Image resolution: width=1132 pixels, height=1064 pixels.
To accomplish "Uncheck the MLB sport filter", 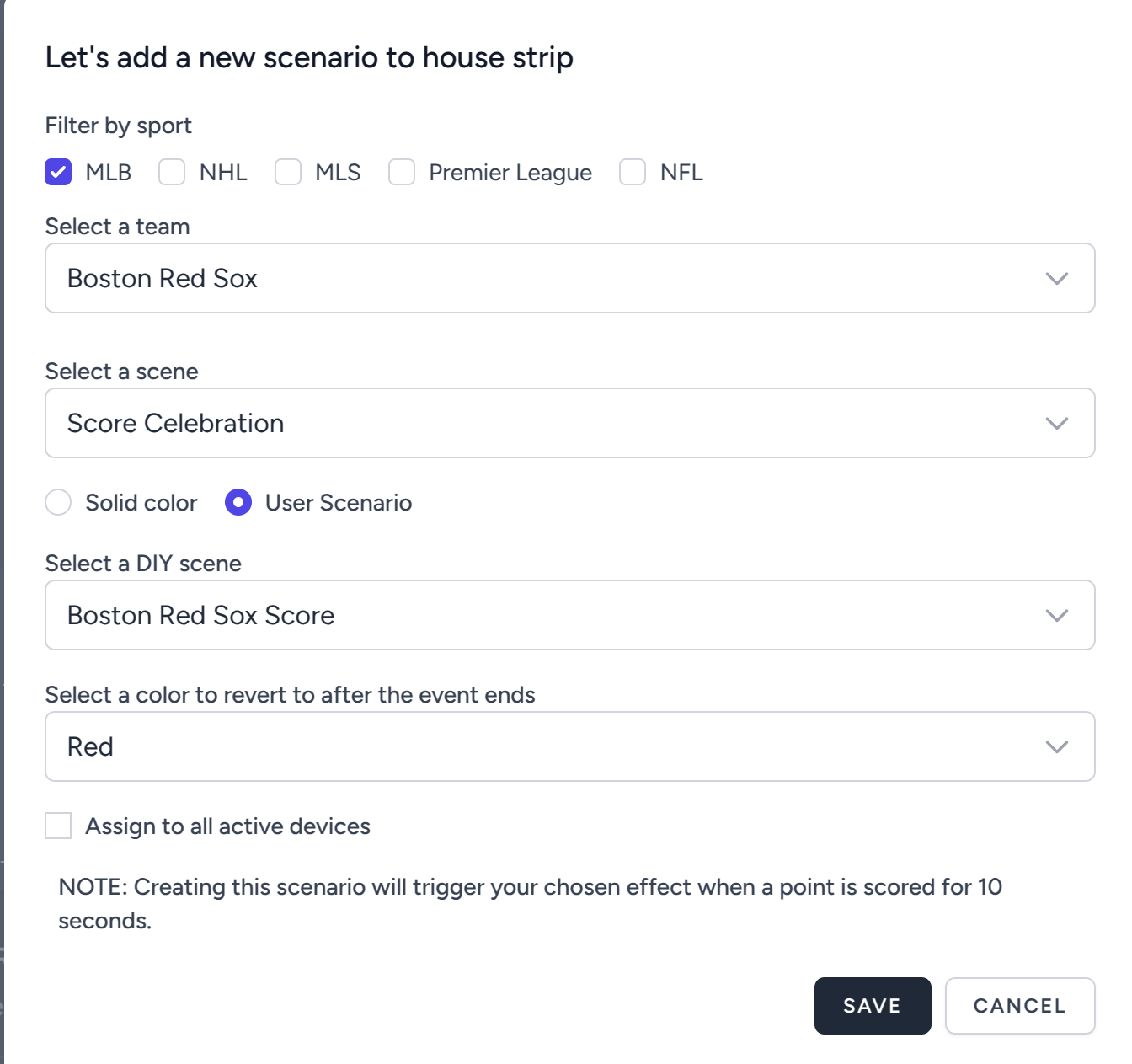I will click(x=58, y=172).
